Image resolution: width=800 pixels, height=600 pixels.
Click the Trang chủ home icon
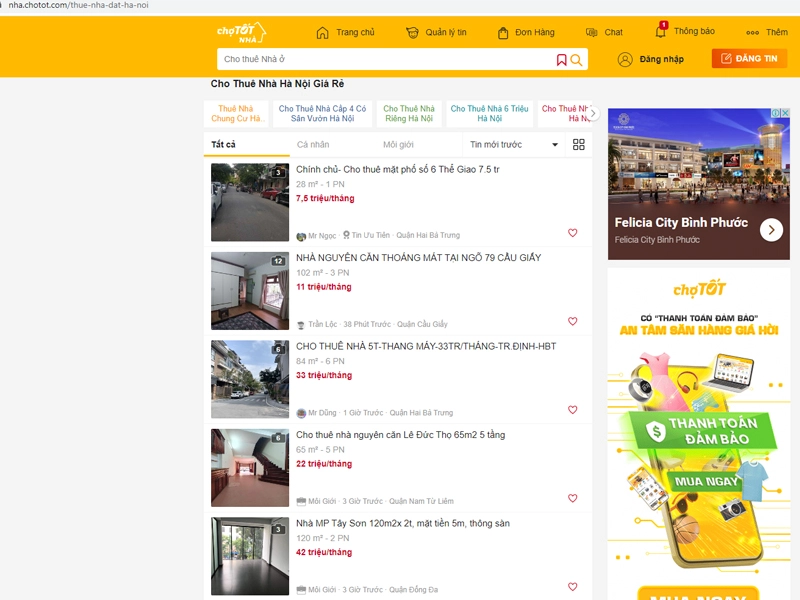pos(322,33)
